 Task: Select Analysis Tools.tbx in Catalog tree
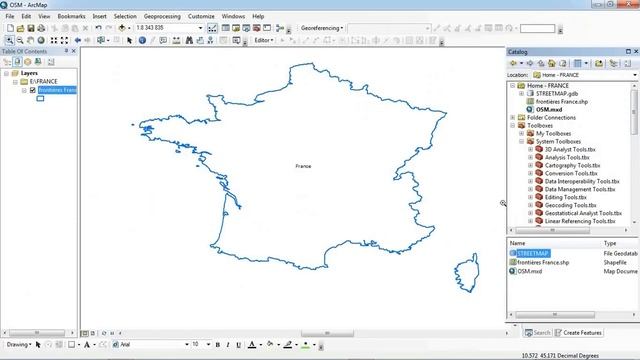click(x=567, y=158)
